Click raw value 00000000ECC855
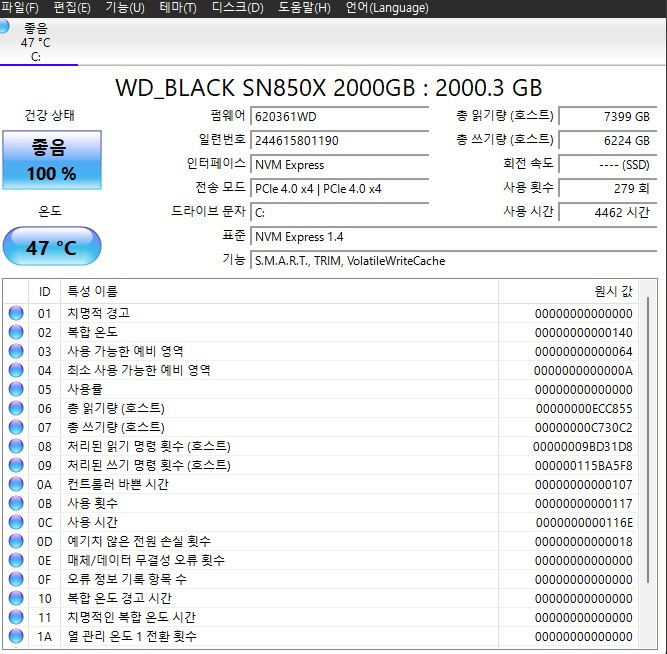667x654 pixels. click(x=584, y=408)
